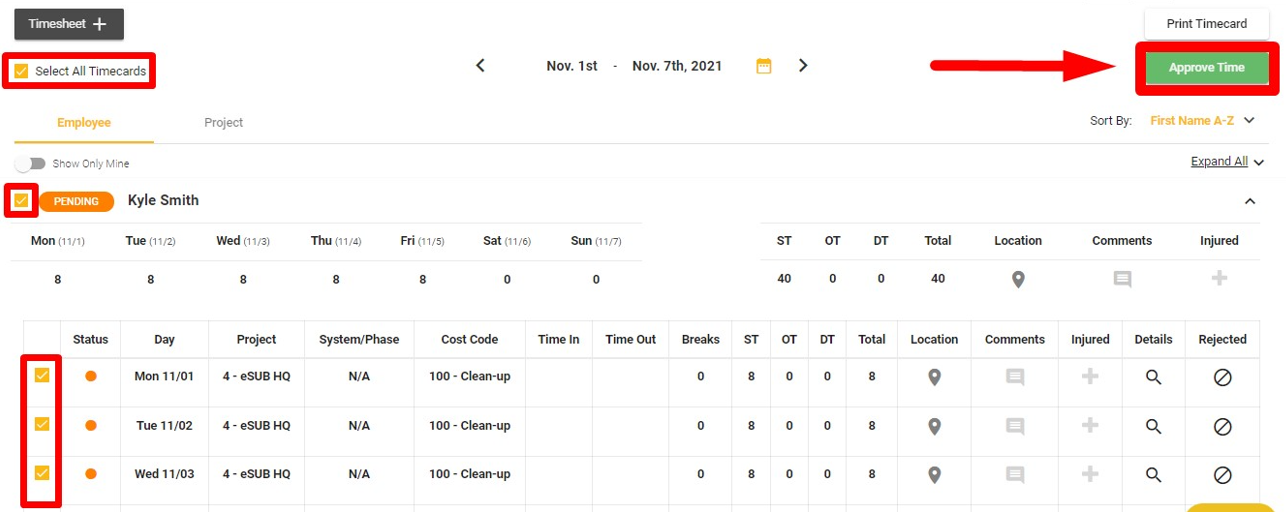Open comments icon for Mon 11/01 row

coord(1015,378)
